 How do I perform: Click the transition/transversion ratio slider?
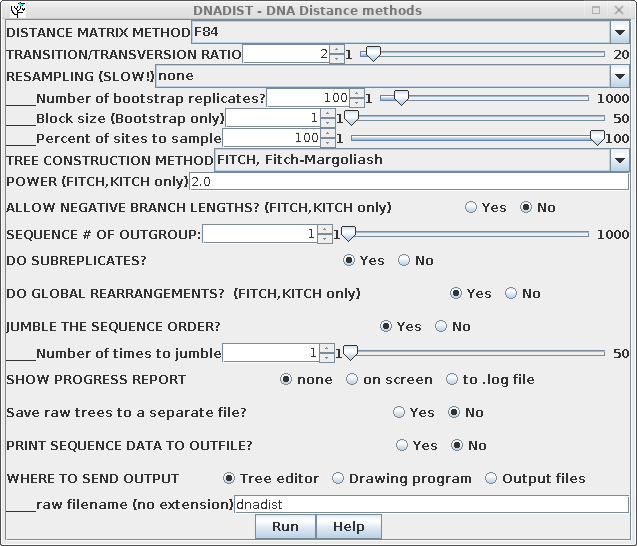point(490,54)
